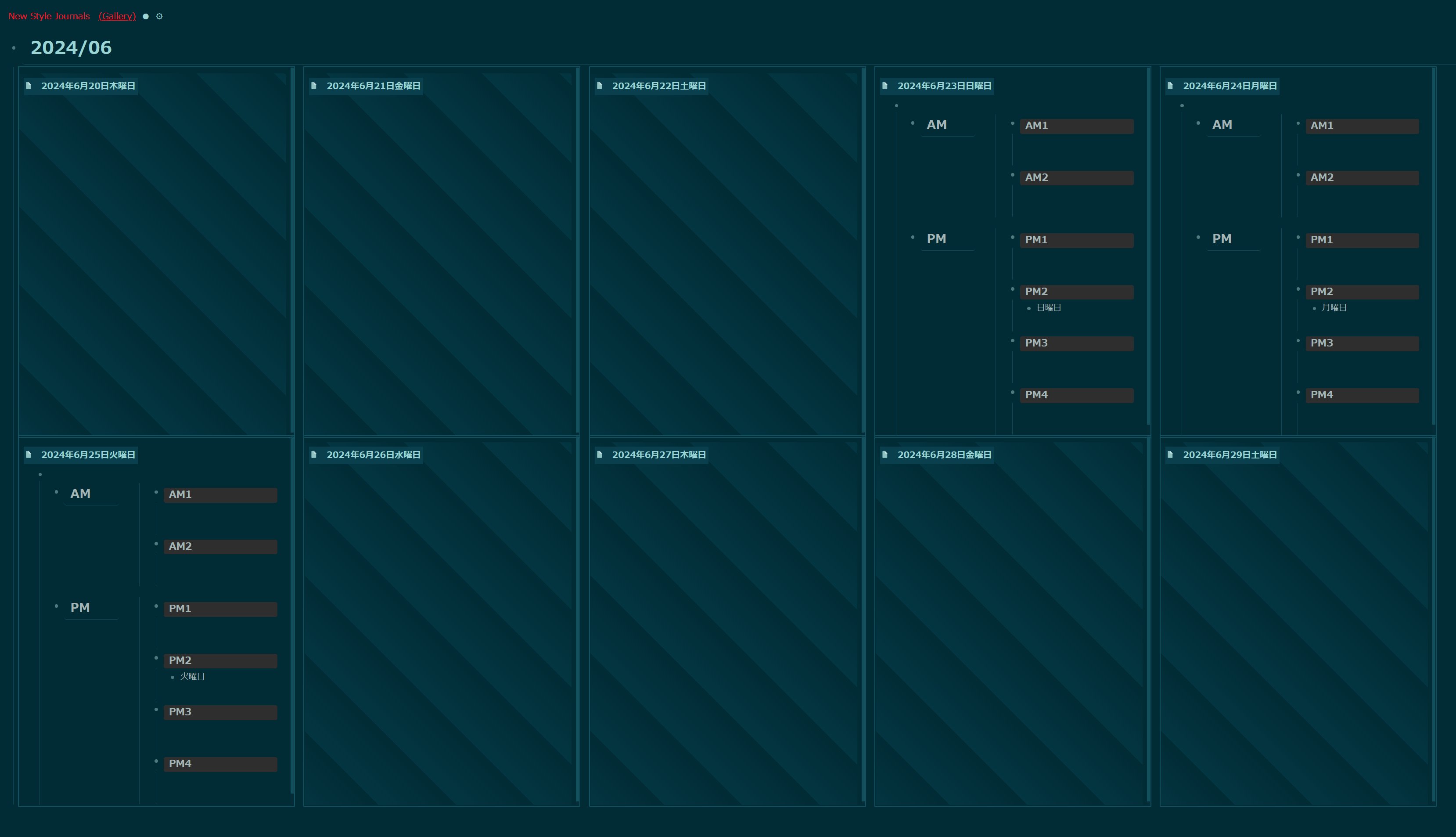Open journal 2024年6月23日日曜日
Viewport: 1456px width, 837px height.
[945, 86]
